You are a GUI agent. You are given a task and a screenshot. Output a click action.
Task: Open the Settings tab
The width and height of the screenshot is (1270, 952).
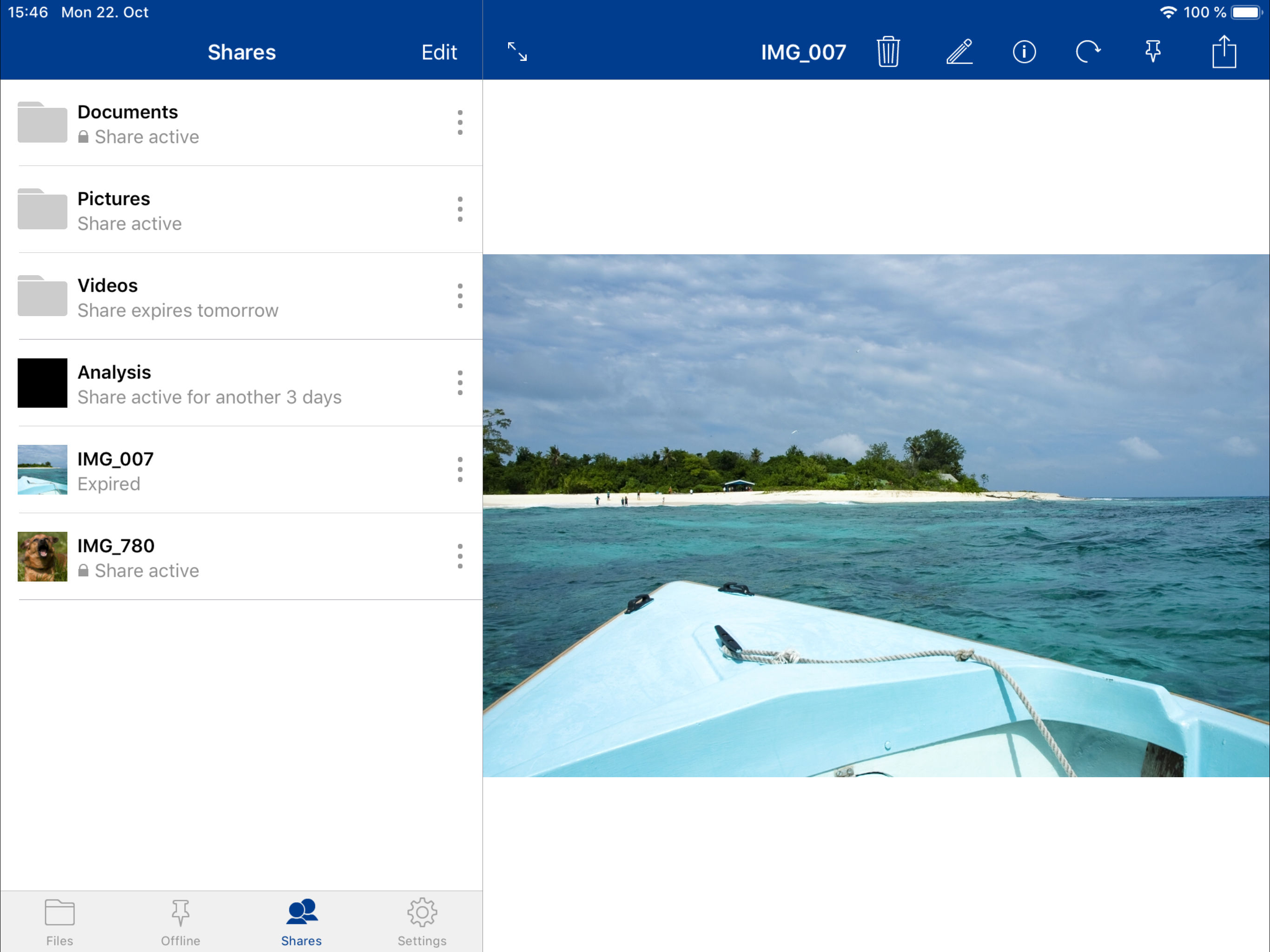tap(422, 922)
